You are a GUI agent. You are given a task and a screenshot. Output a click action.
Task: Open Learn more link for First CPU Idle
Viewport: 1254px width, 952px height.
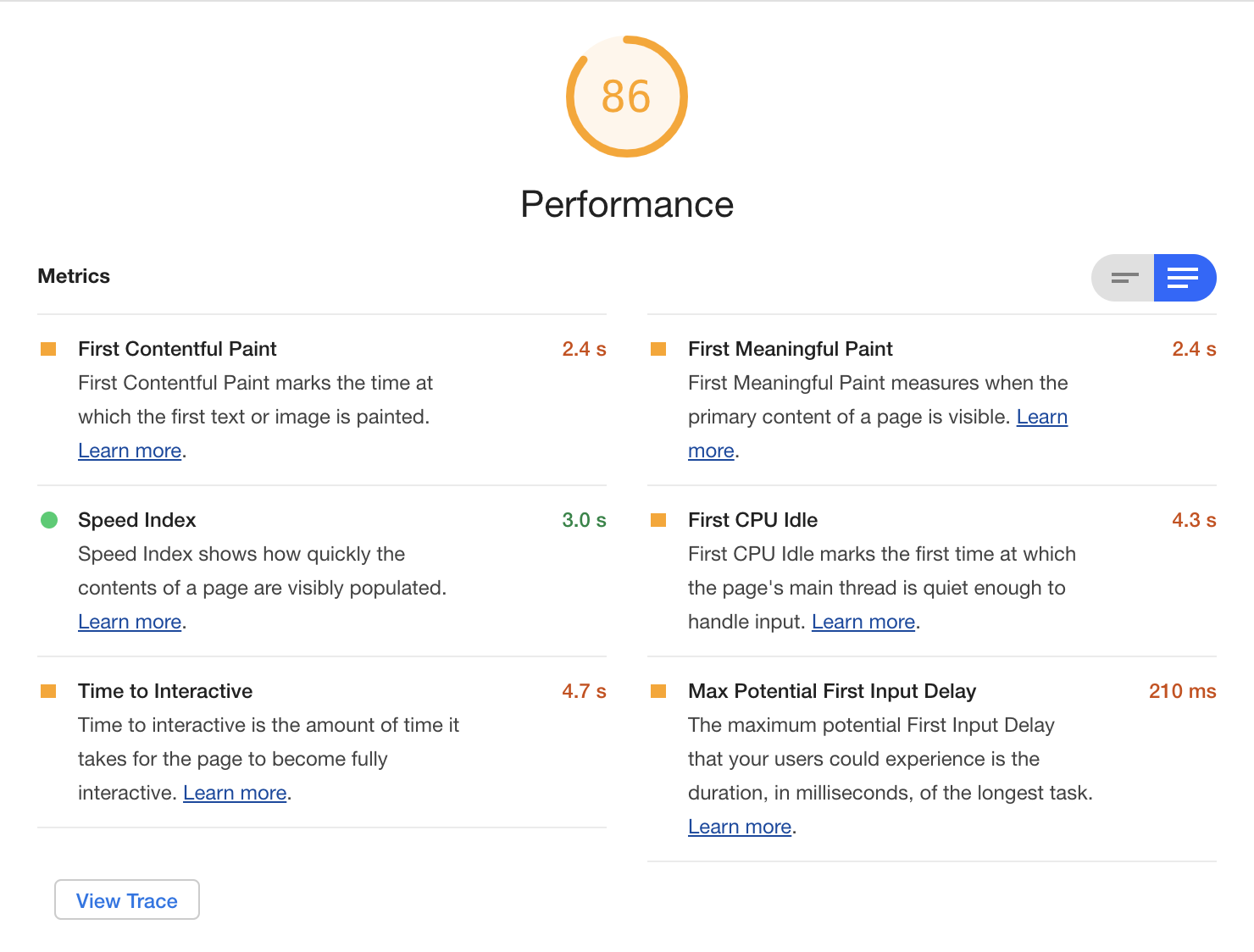point(863,622)
